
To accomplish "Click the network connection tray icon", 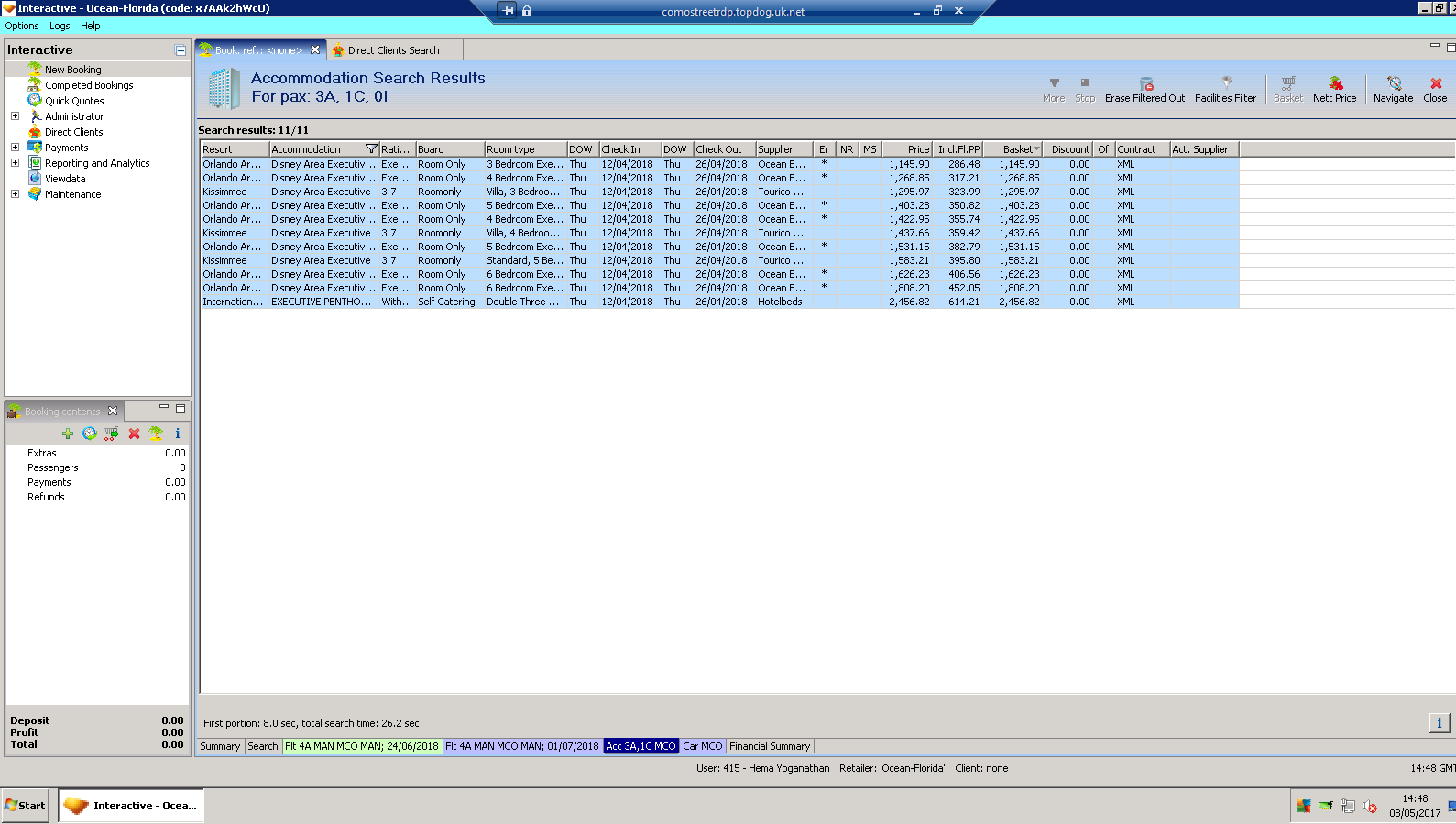I will tap(1348, 807).
